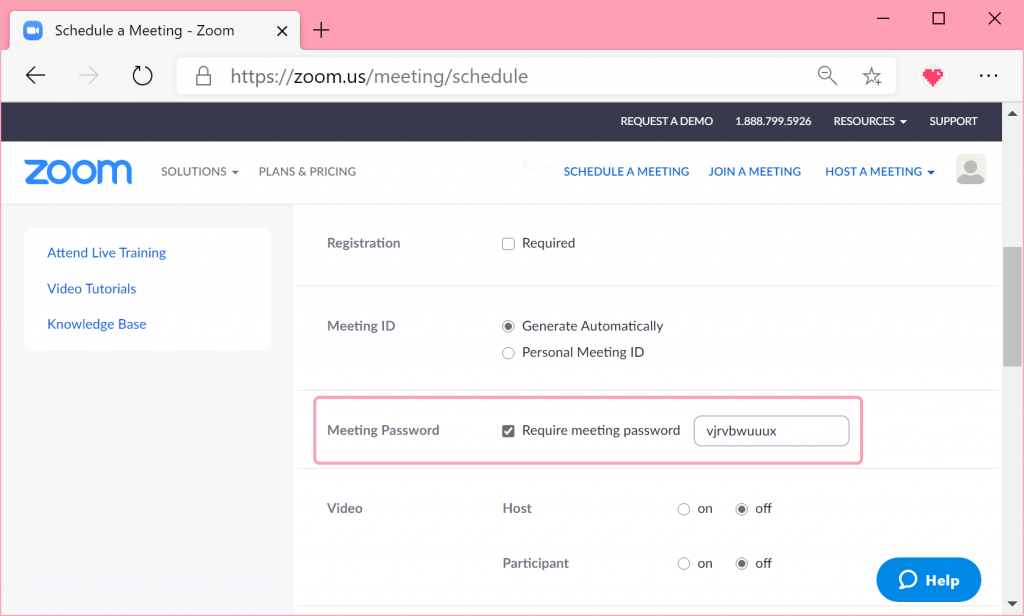The image size is (1024, 616).
Task: Select Host video off
Action: point(742,509)
